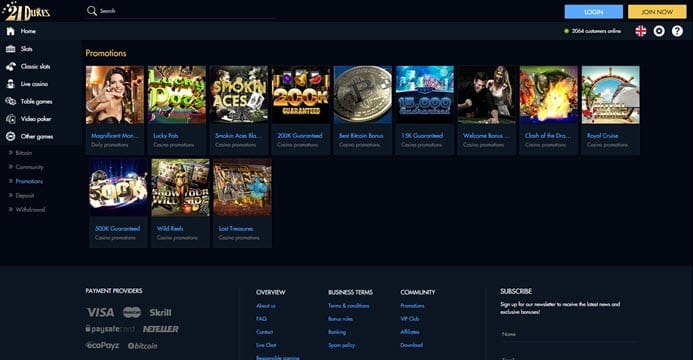This screenshot has width=693, height=360.
Task: Click the JOIN NOW button
Action: pyautogui.click(x=657, y=12)
